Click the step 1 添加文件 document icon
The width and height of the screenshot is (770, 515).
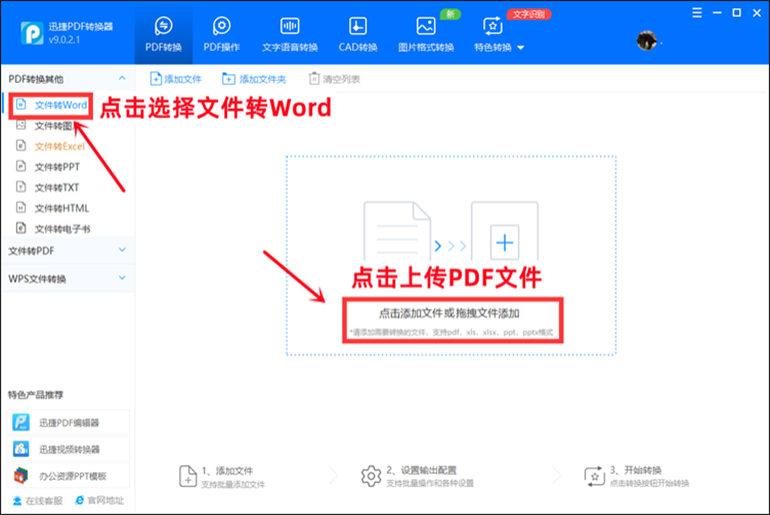[188, 476]
